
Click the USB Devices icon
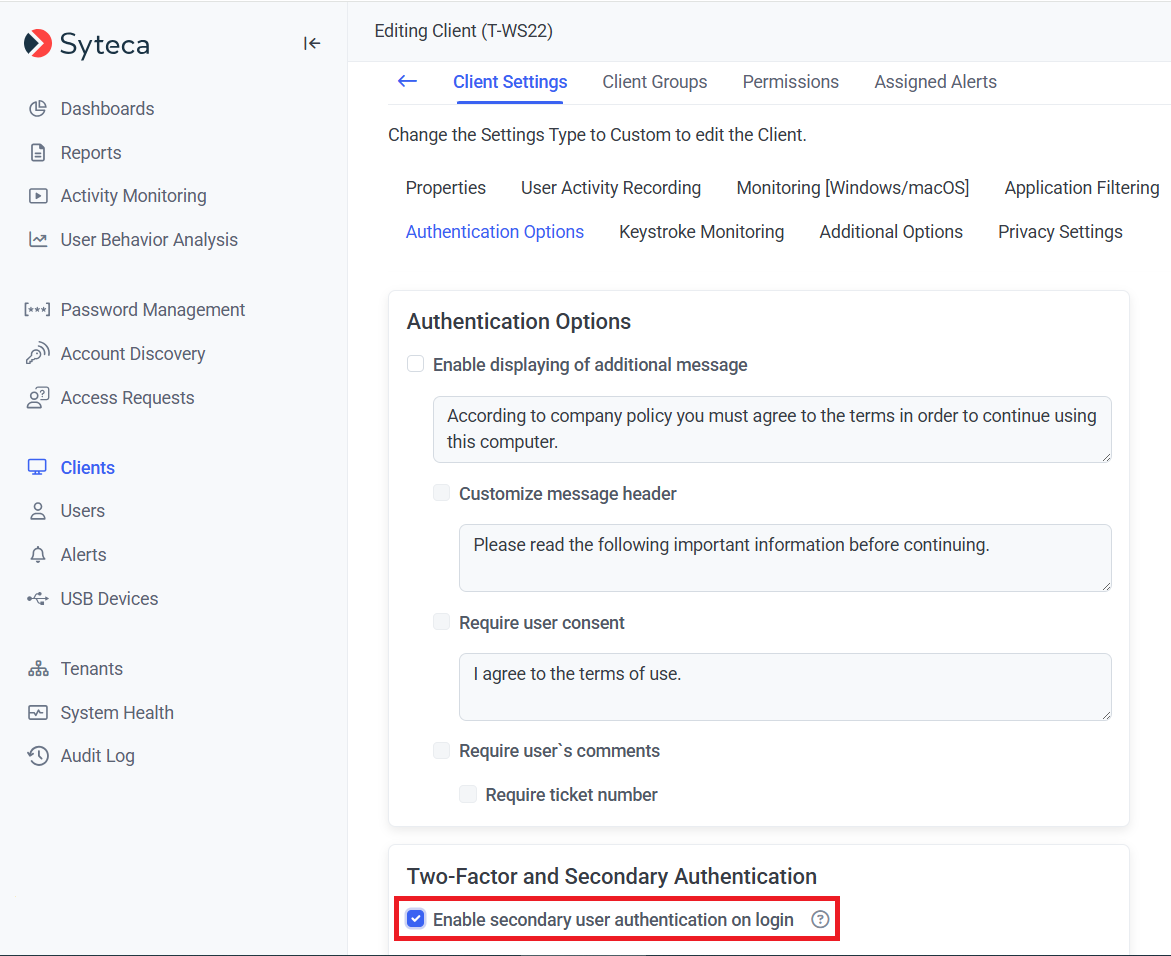pos(38,599)
